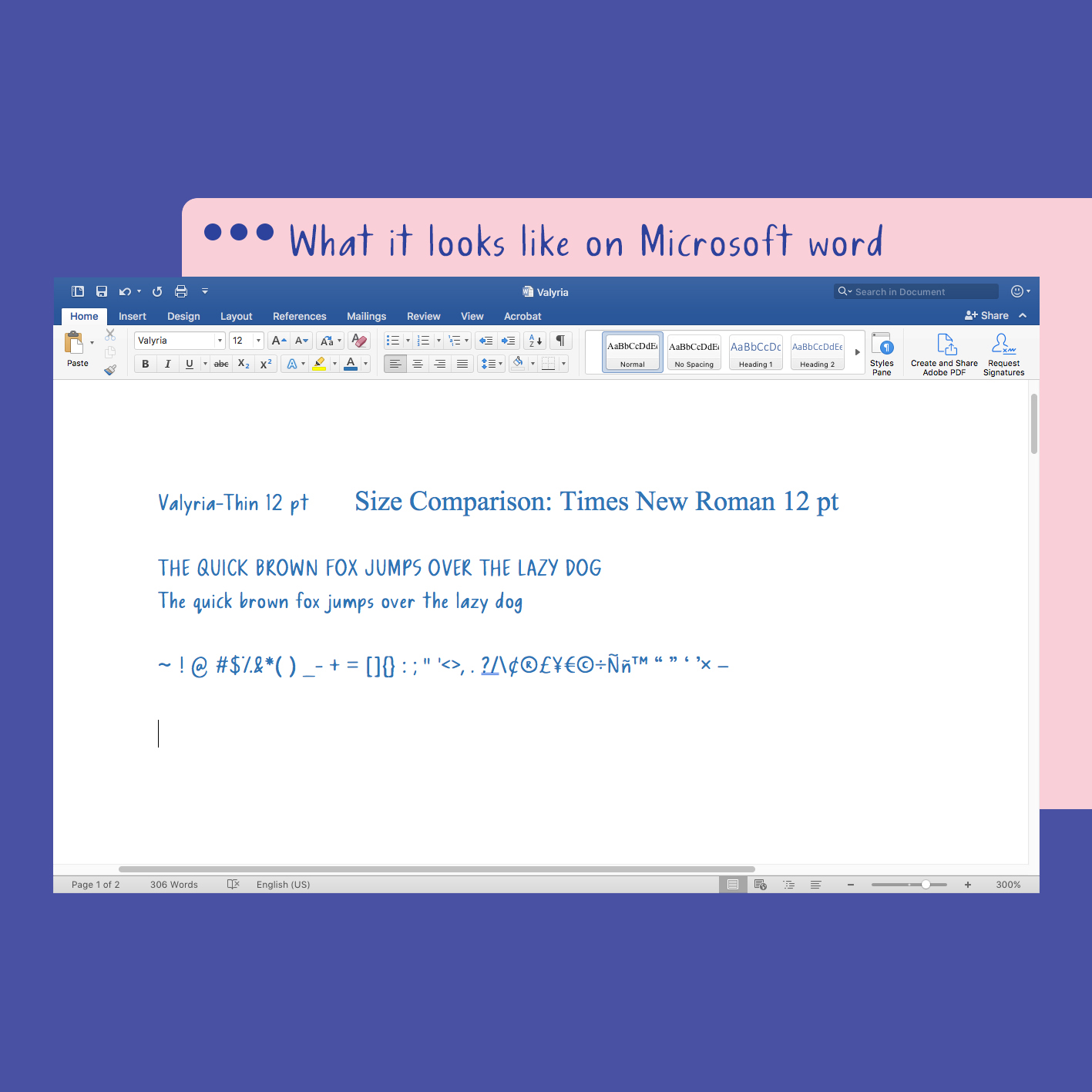The image size is (1092, 1092).
Task: Open the Layout tab
Action: tap(236, 316)
